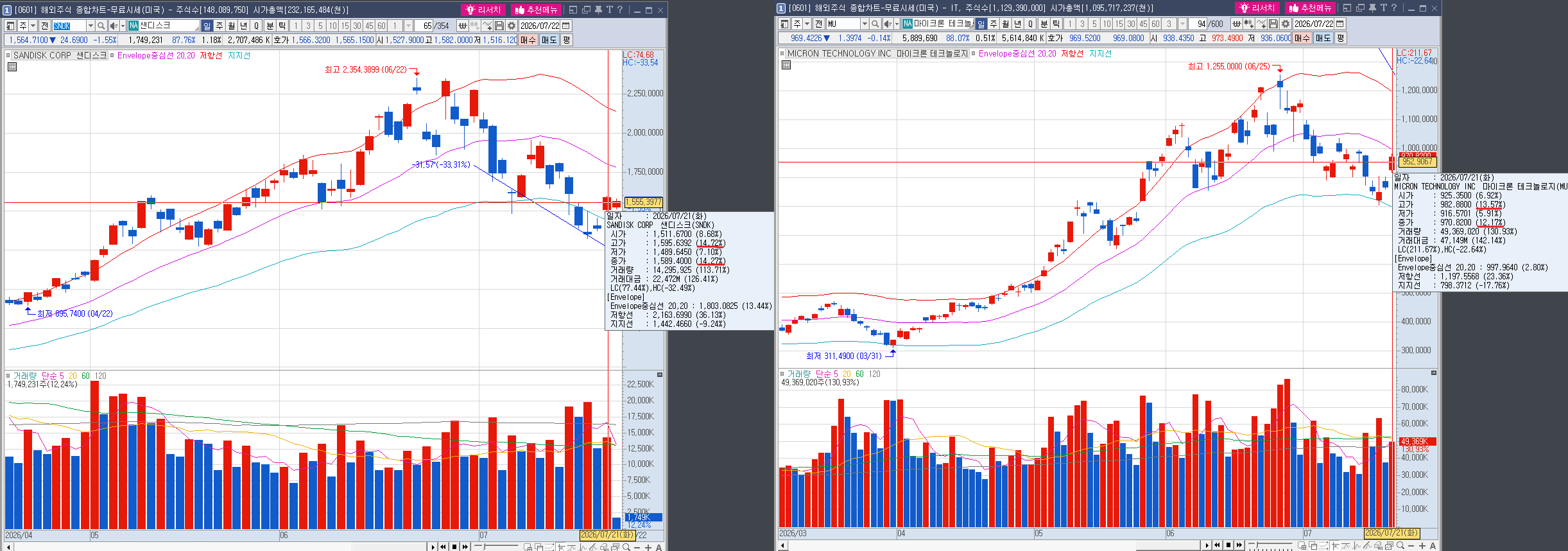Click rewind button in Micron chart bottom bar
The image size is (1568, 551).
[x=1217, y=545]
